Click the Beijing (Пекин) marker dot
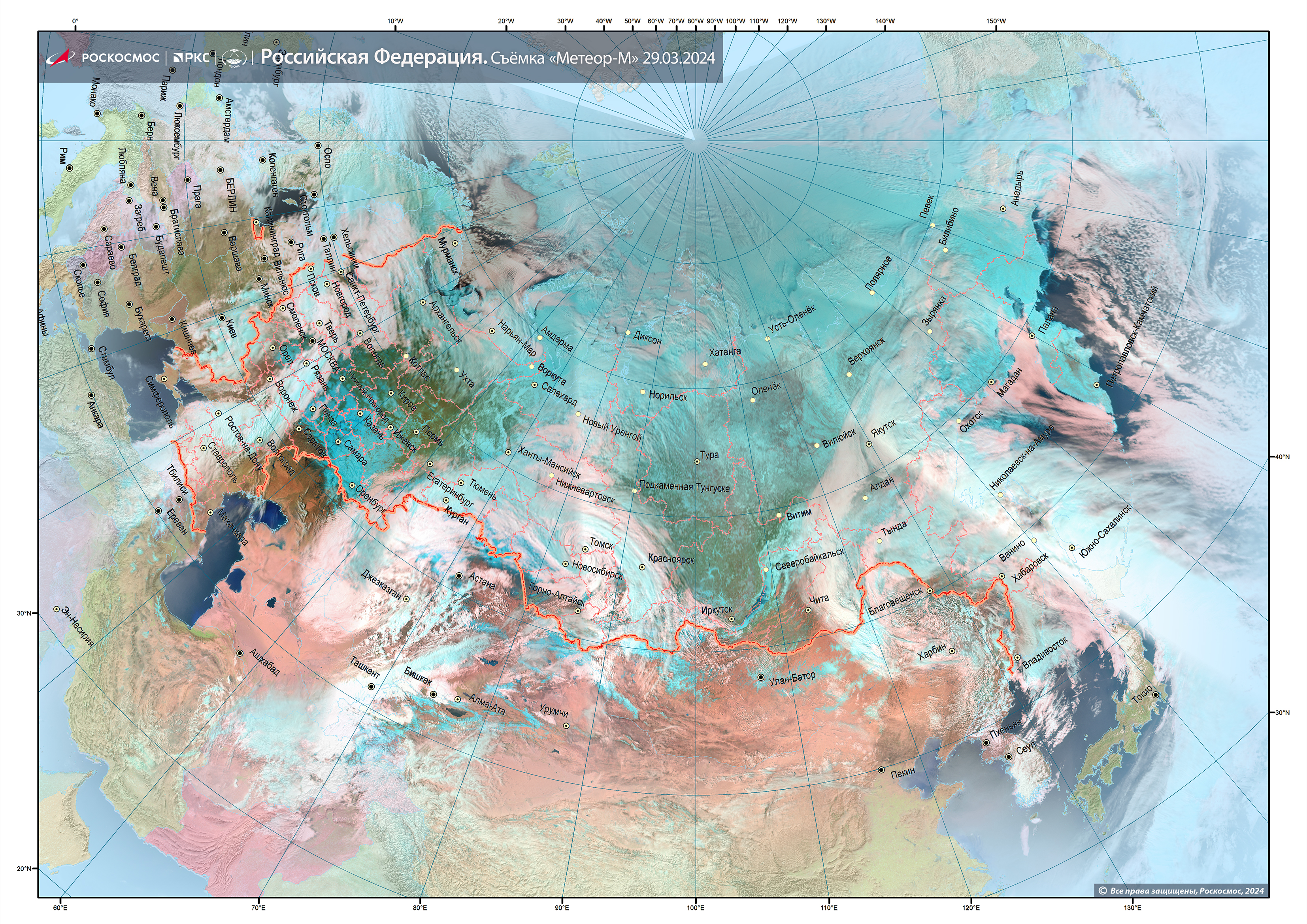 point(881,770)
